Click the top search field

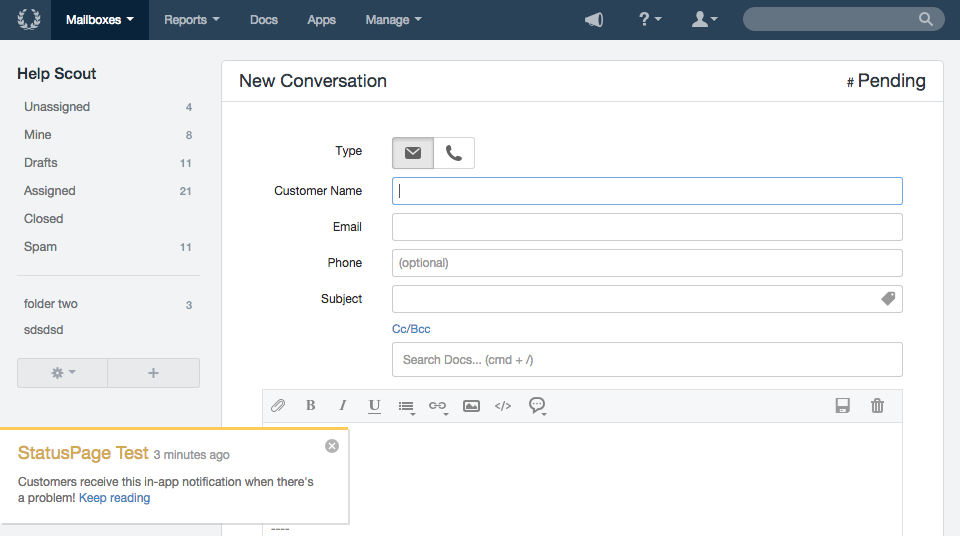point(843,20)
